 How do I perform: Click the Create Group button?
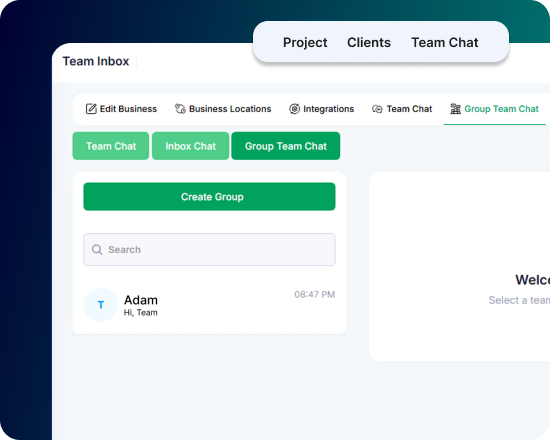(209, 196)
